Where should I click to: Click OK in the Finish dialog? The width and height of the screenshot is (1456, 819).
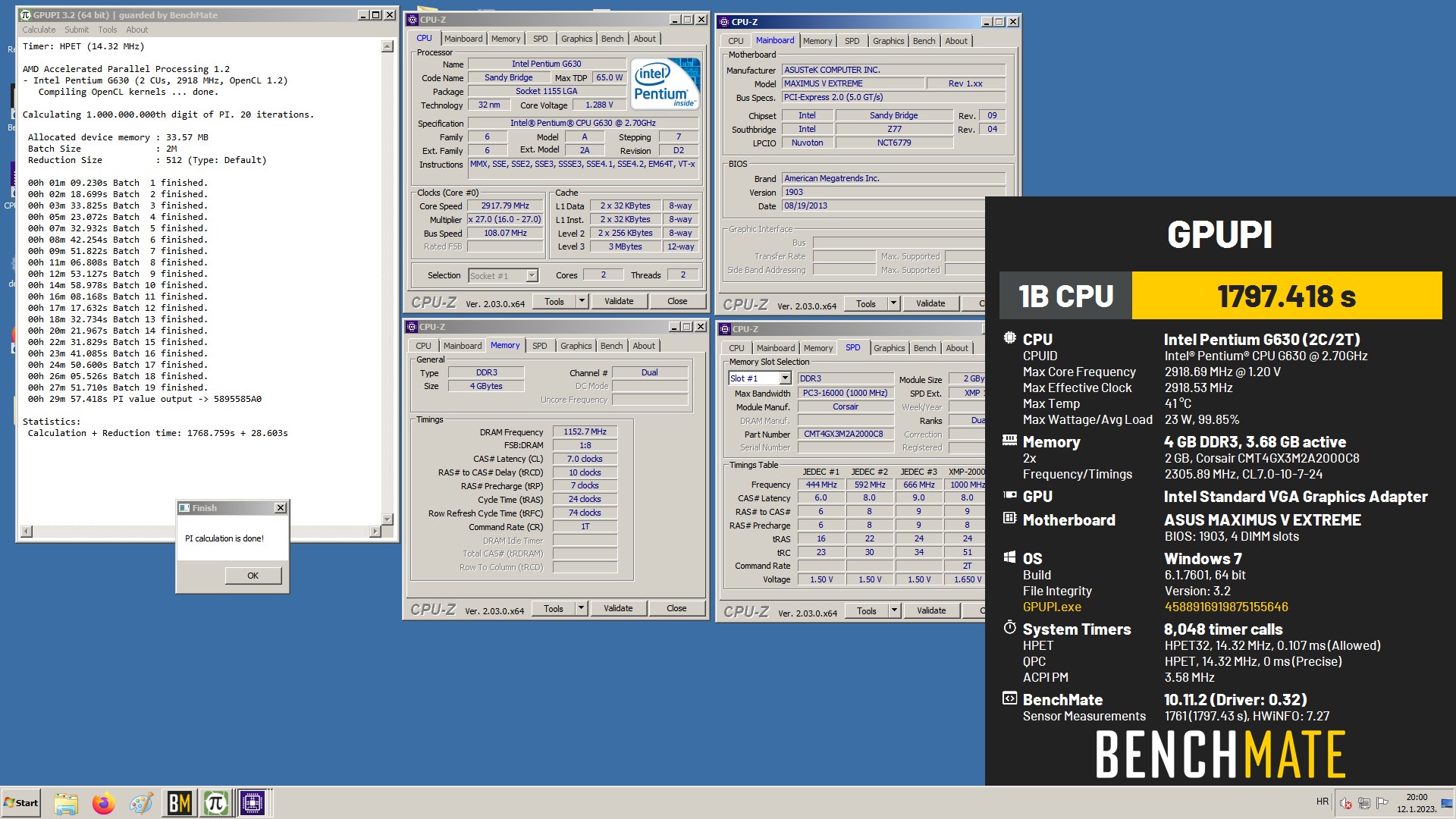(253, 576)
